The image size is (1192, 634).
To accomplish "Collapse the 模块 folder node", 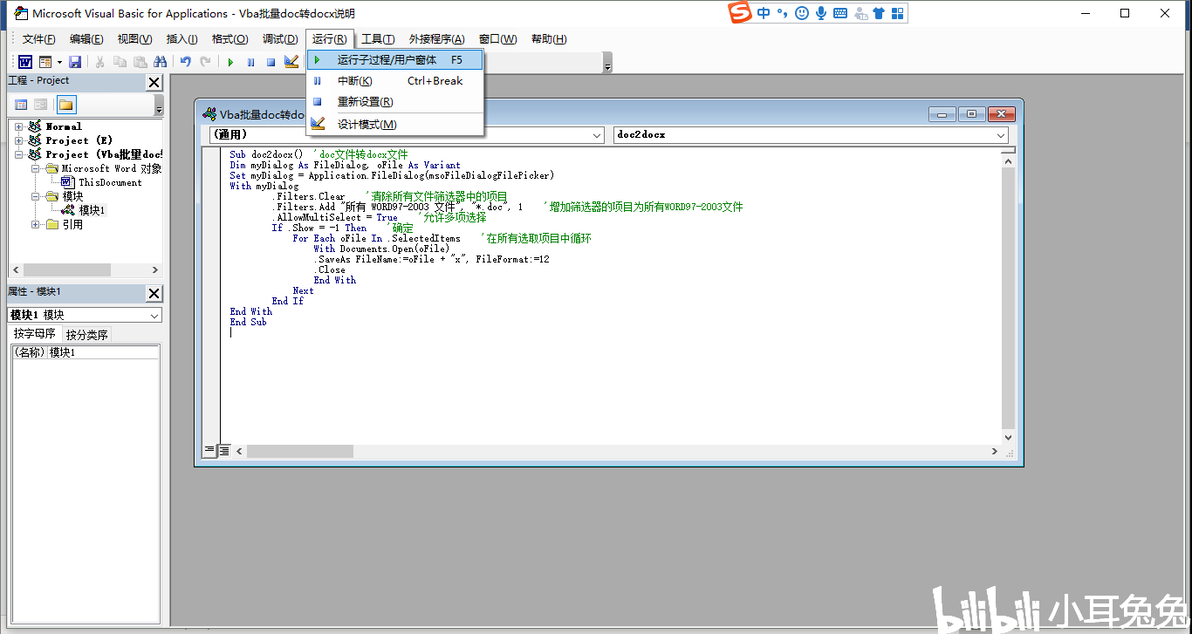I will (x=35, y=196).
